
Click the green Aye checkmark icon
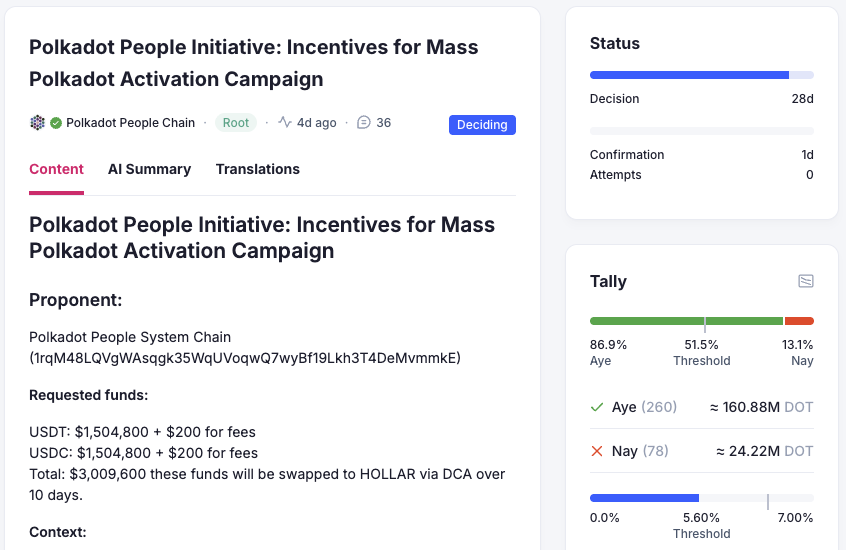click(597, 407)
